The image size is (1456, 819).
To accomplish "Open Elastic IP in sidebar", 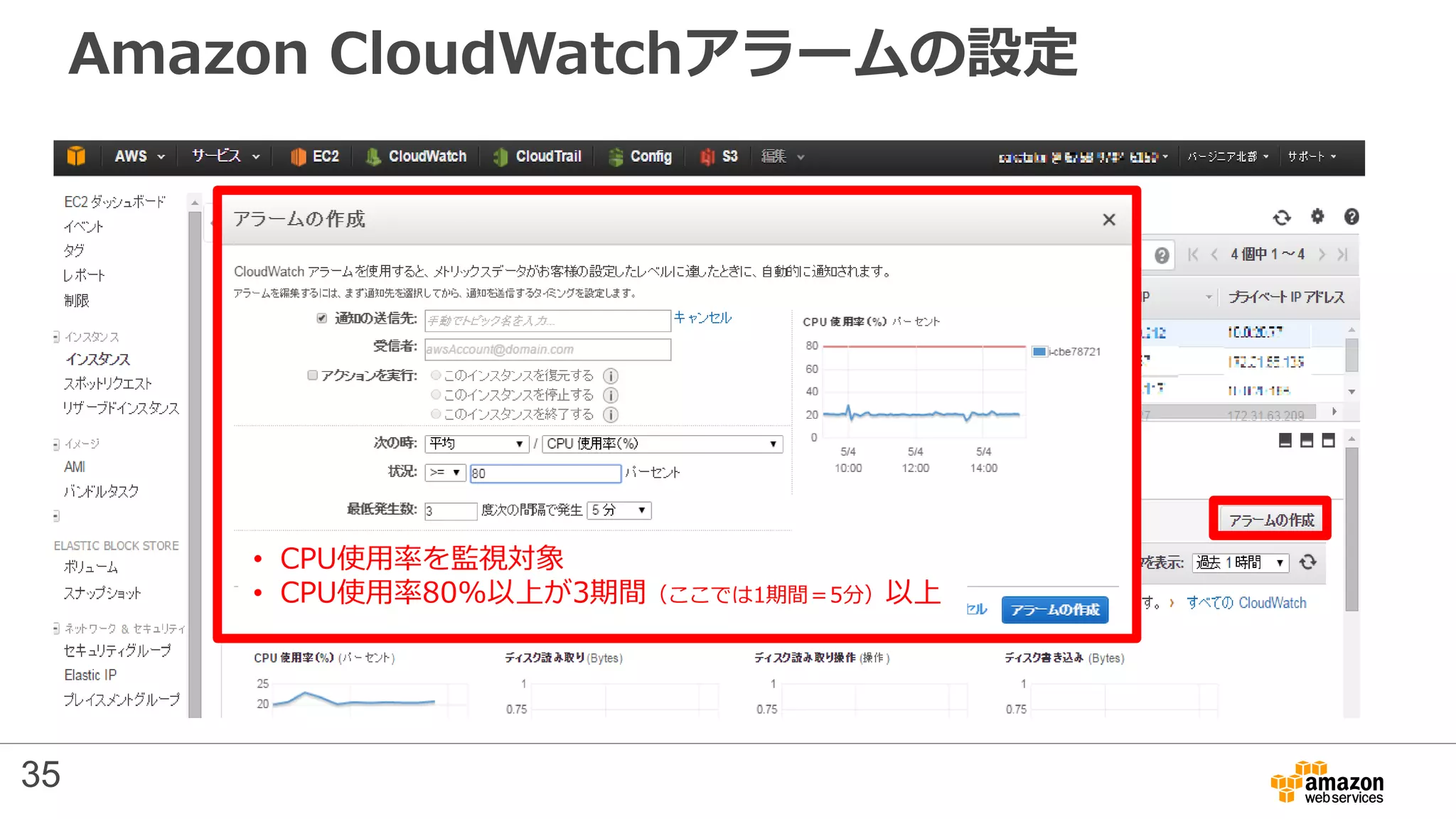I will pos(90,675).
